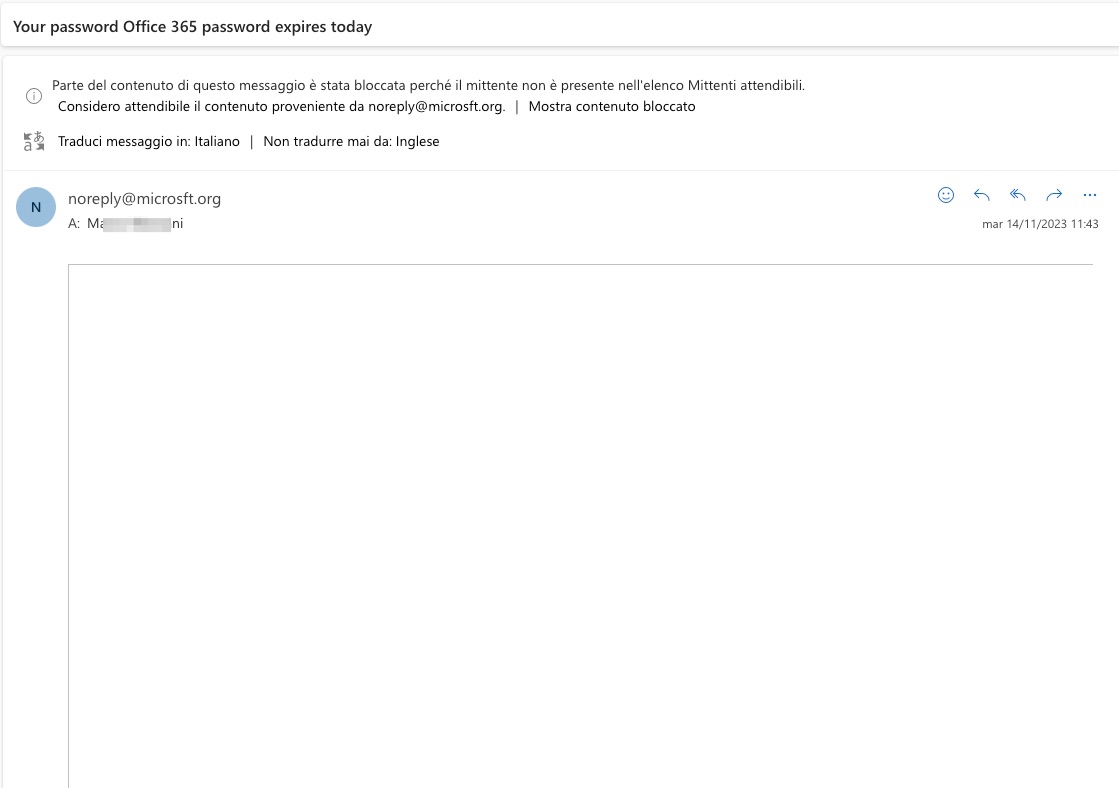Select Traduci messaggio in: Italiano
The image size is (1119, 788).
[148, 141]
